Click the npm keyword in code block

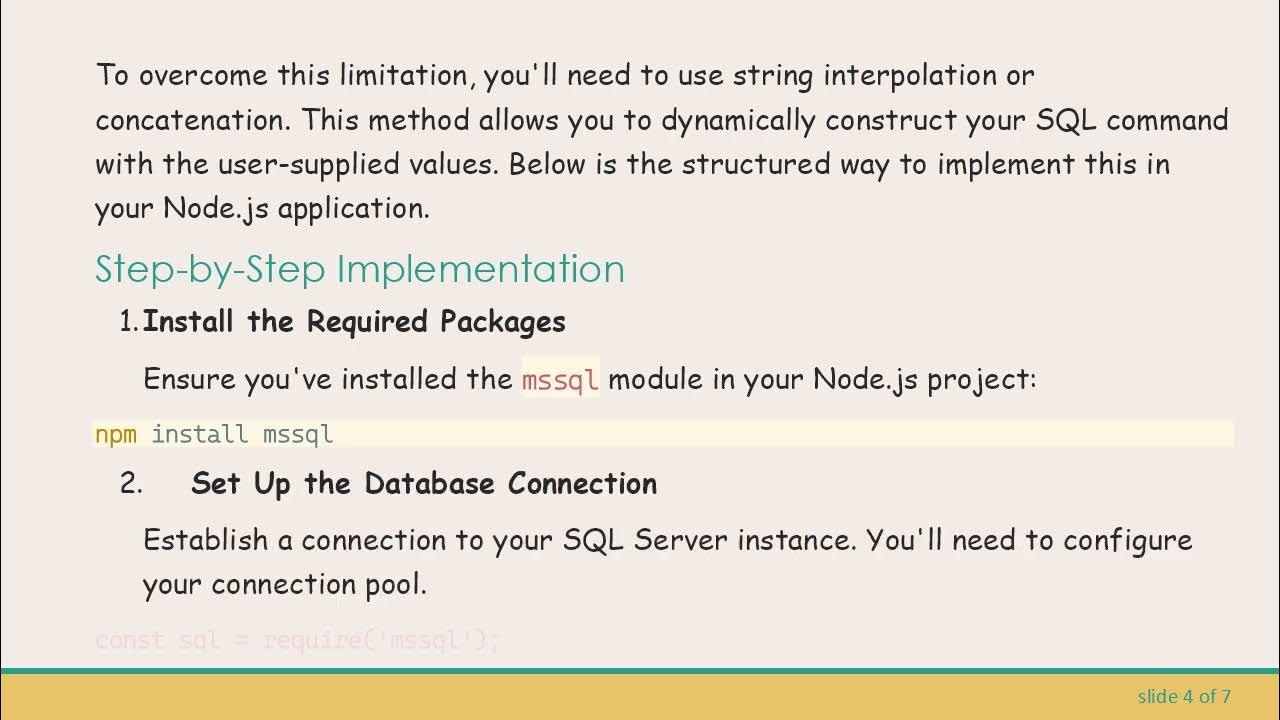[x=115, y=434]
